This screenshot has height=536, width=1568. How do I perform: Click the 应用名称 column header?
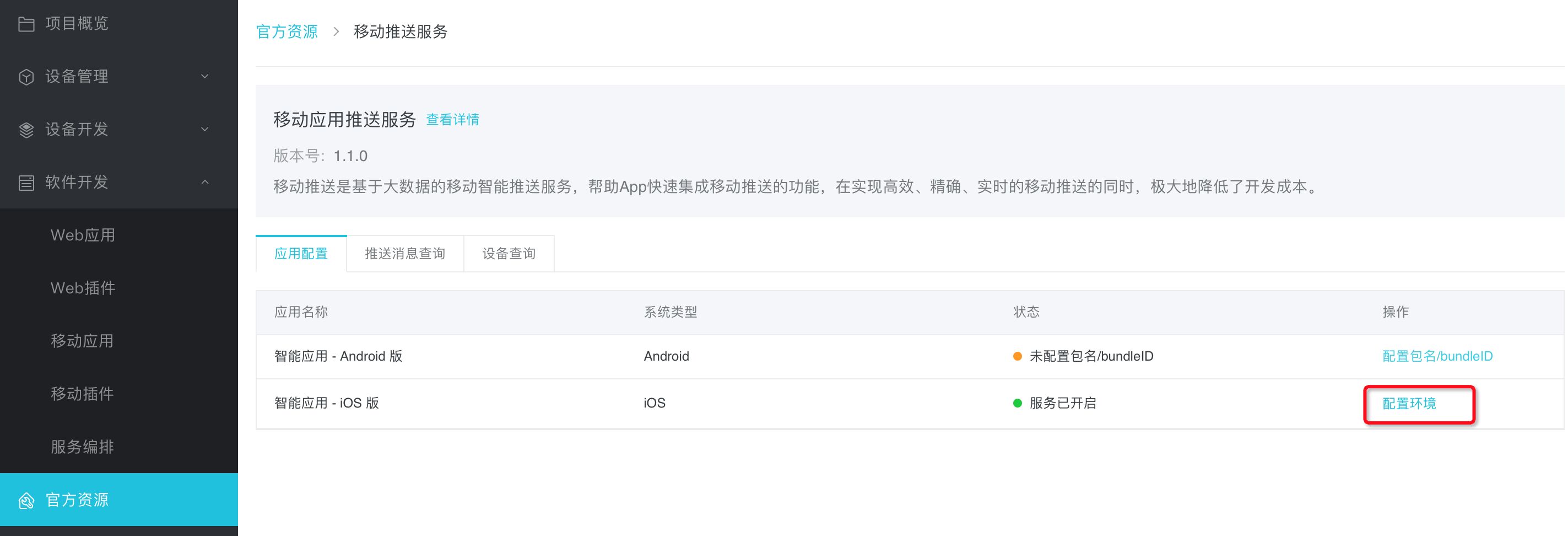click(x=301, y=313)
